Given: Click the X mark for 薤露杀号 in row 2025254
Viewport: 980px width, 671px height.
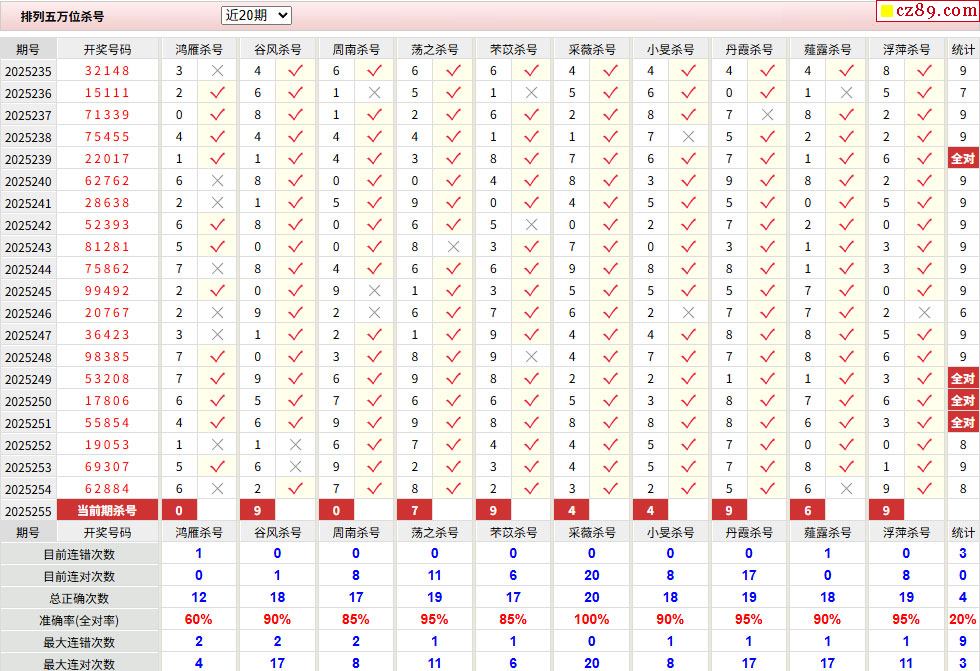Looking at the screenshot, I should click(846, 489).
